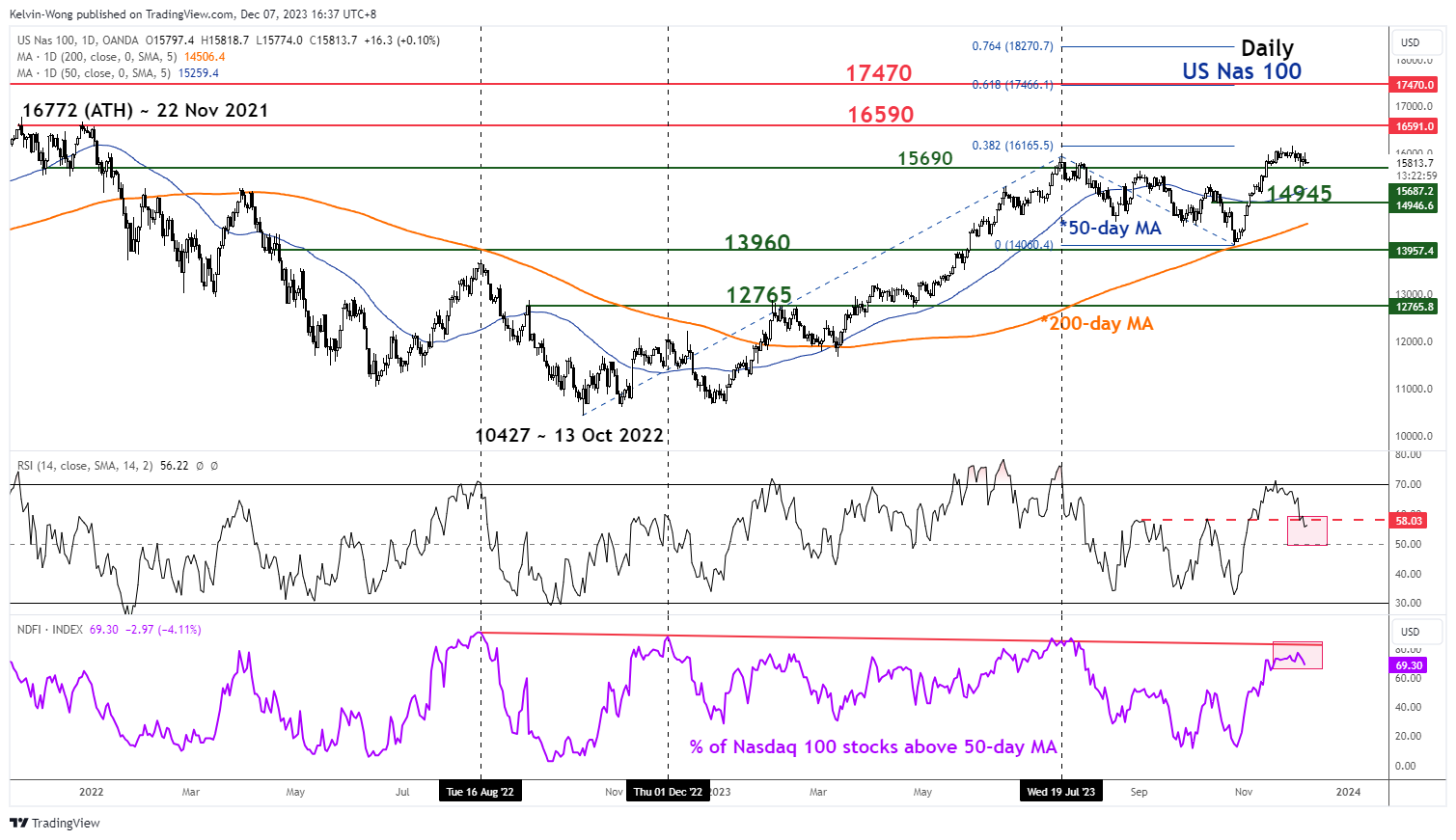Select the 'Thu 01 Dec '22' date marker
This screenshot has width=1456, height=840.
point(668,792)
